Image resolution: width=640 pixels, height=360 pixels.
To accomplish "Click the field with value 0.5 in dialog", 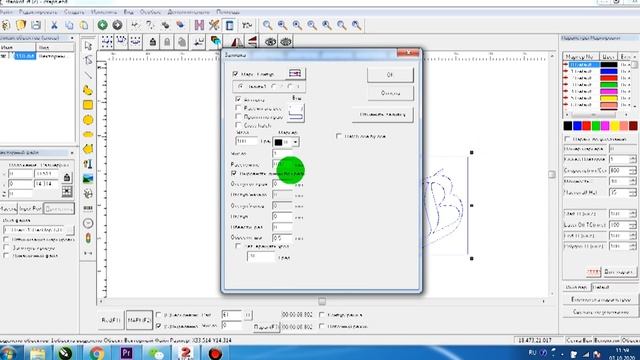I will (x=282, y=238).
